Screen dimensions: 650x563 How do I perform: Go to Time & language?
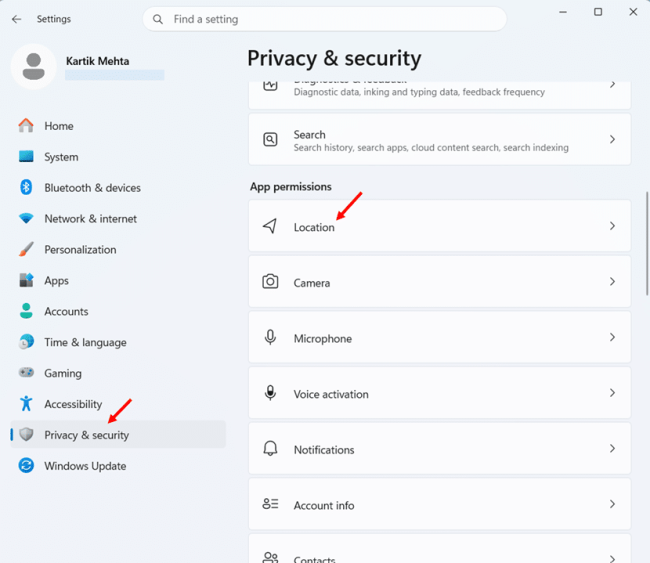118,342
